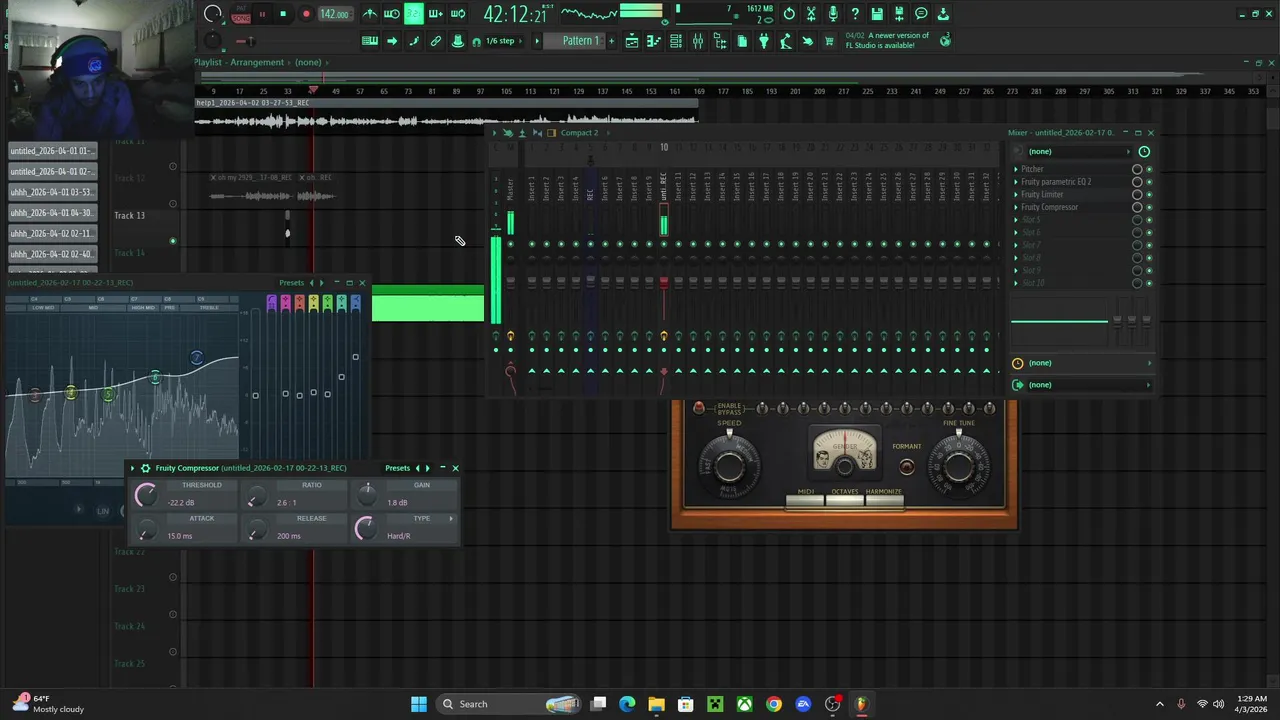Mute Fruity Compressor green LED in mixer

click(1149, 207)
